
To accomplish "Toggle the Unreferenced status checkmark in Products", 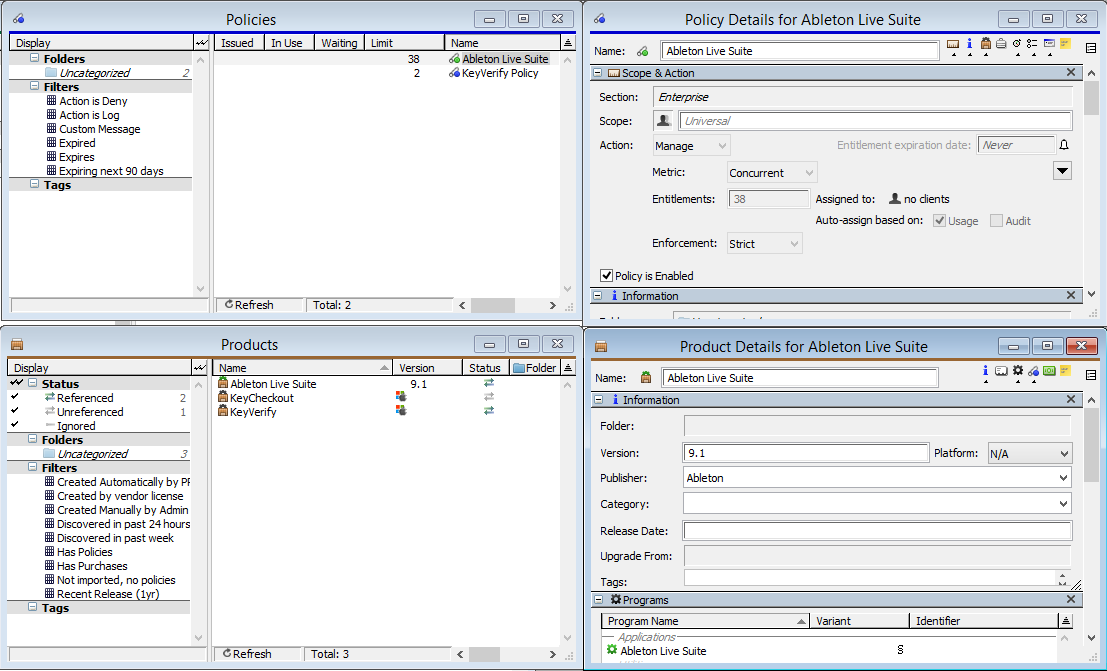I will point(15,410).
